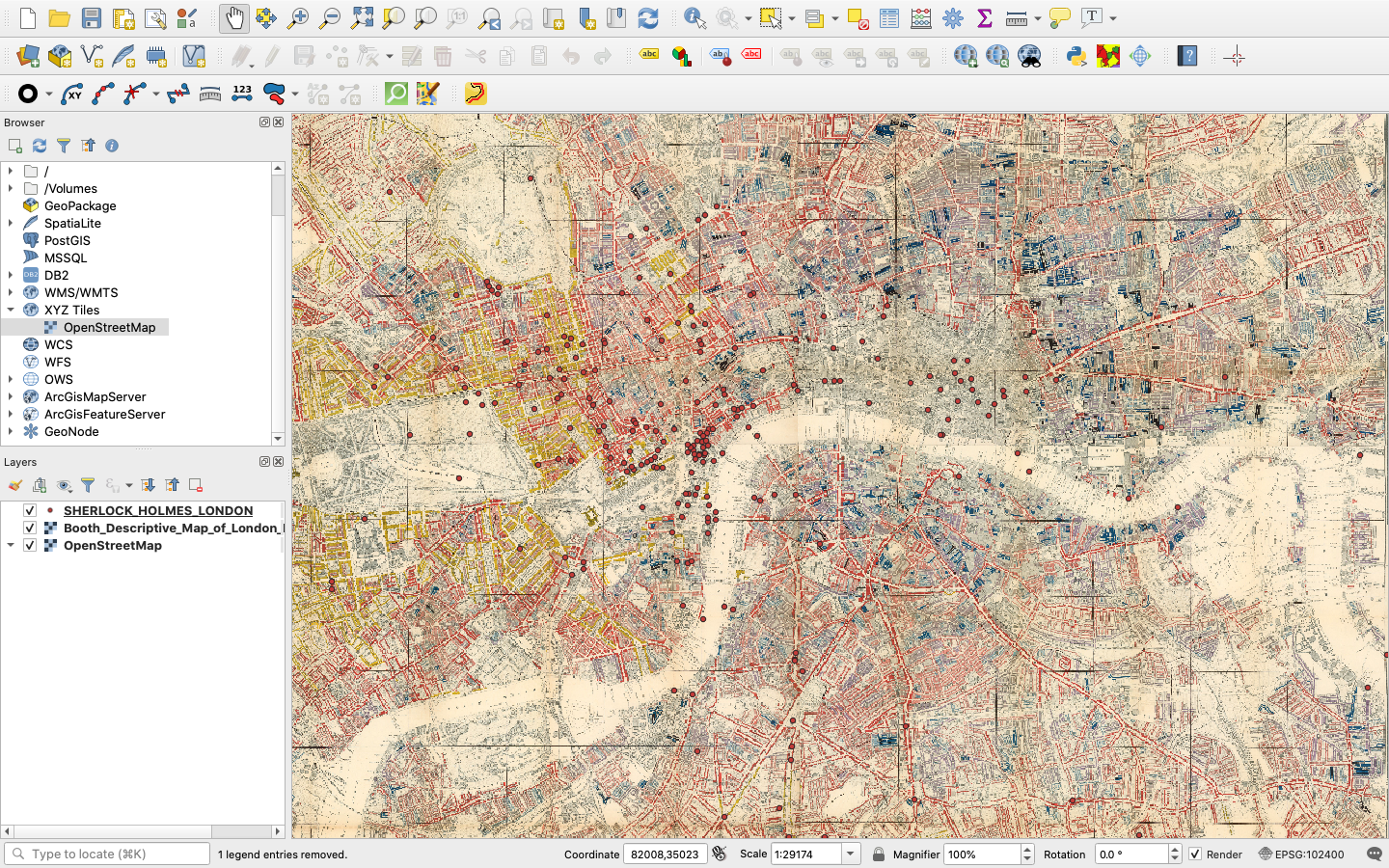Click the yellow abc Layer Labeling icon
The height and width of the screenshot is (868, 1389).
(649, 55)
